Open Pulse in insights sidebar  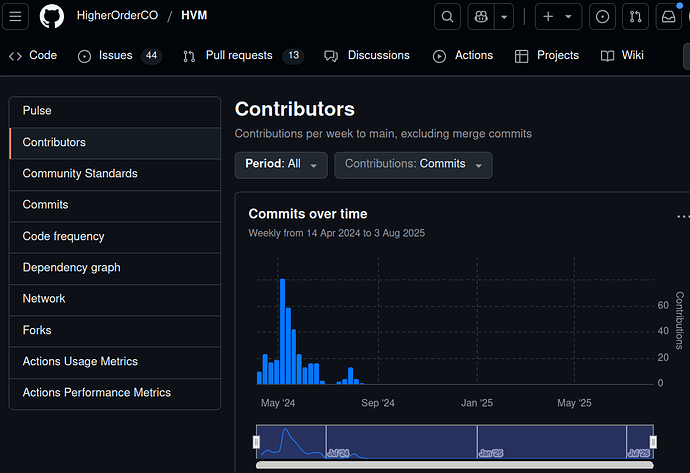point(115,111)
